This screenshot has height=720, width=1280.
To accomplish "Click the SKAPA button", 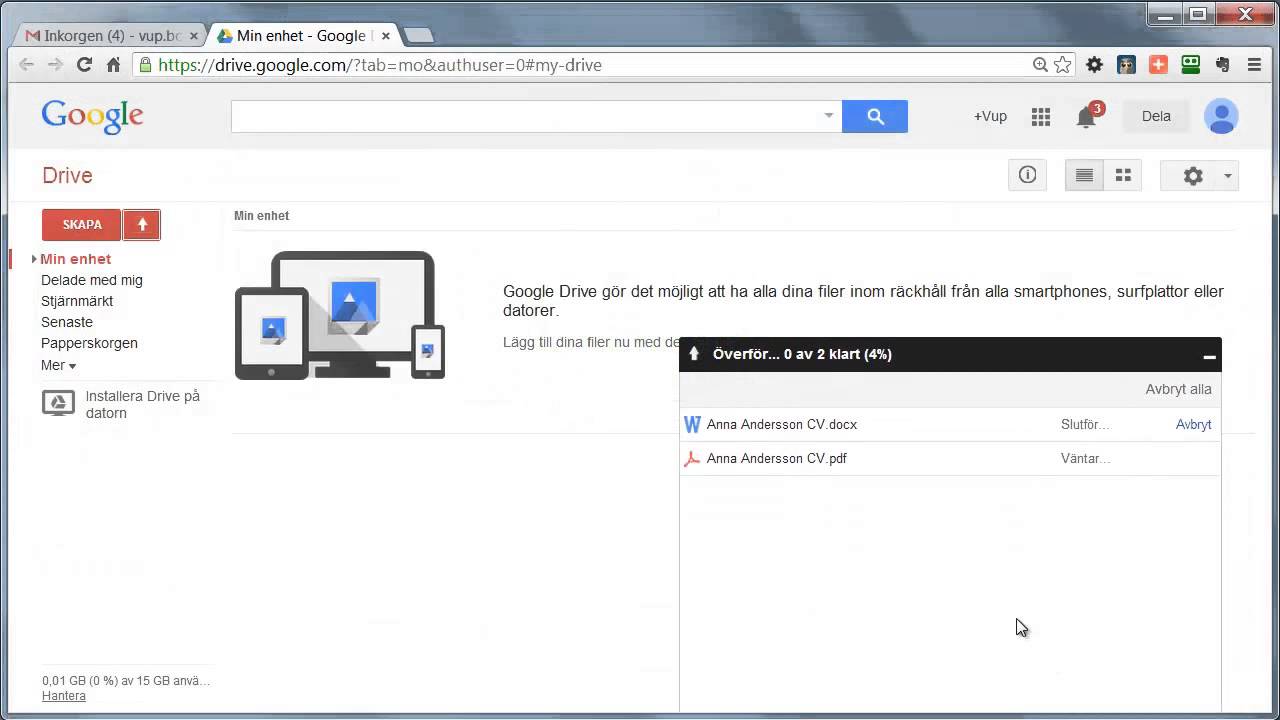I will click(x=82, y=225).
